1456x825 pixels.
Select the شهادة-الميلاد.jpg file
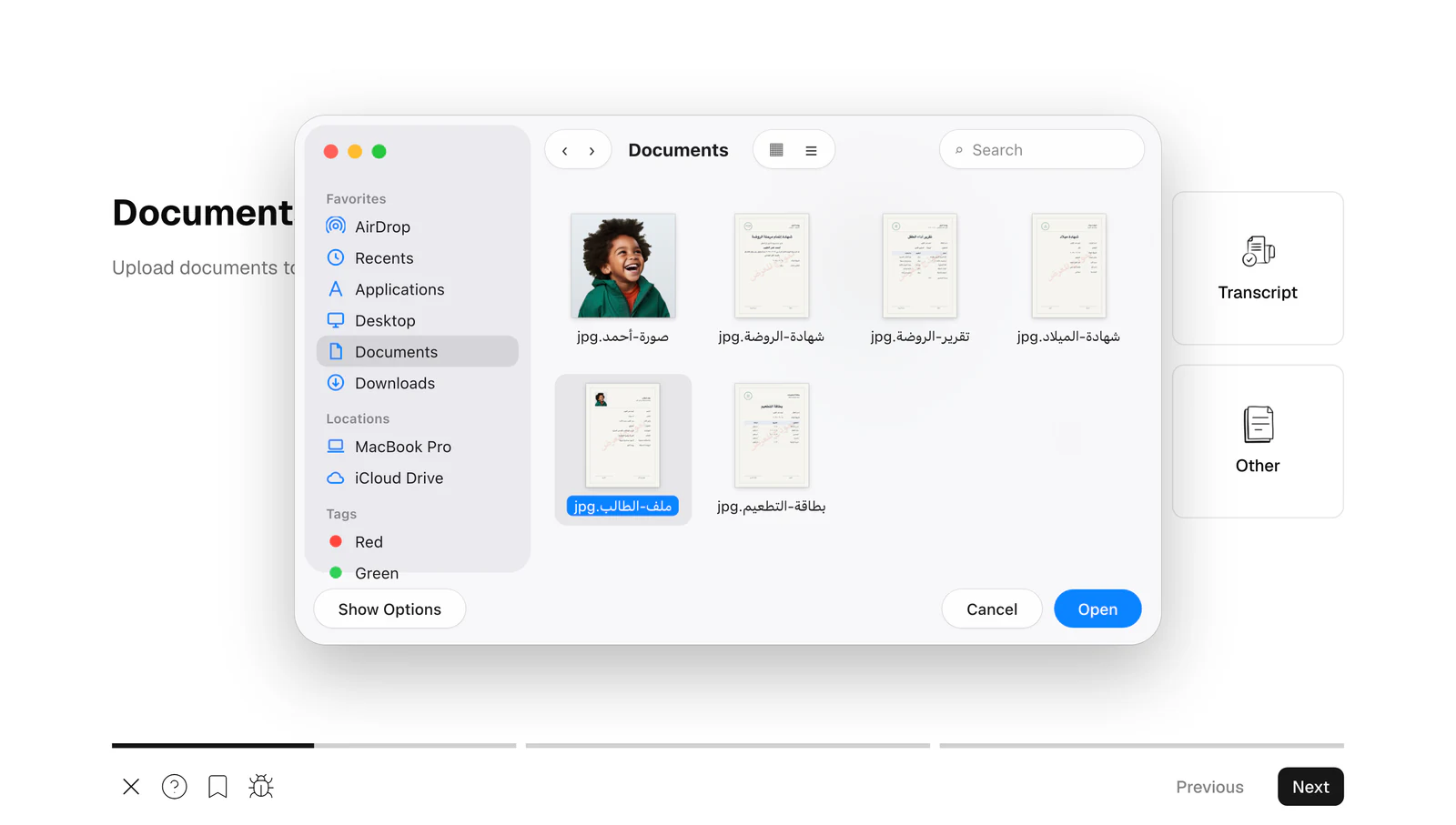(x=1068, y=278)
